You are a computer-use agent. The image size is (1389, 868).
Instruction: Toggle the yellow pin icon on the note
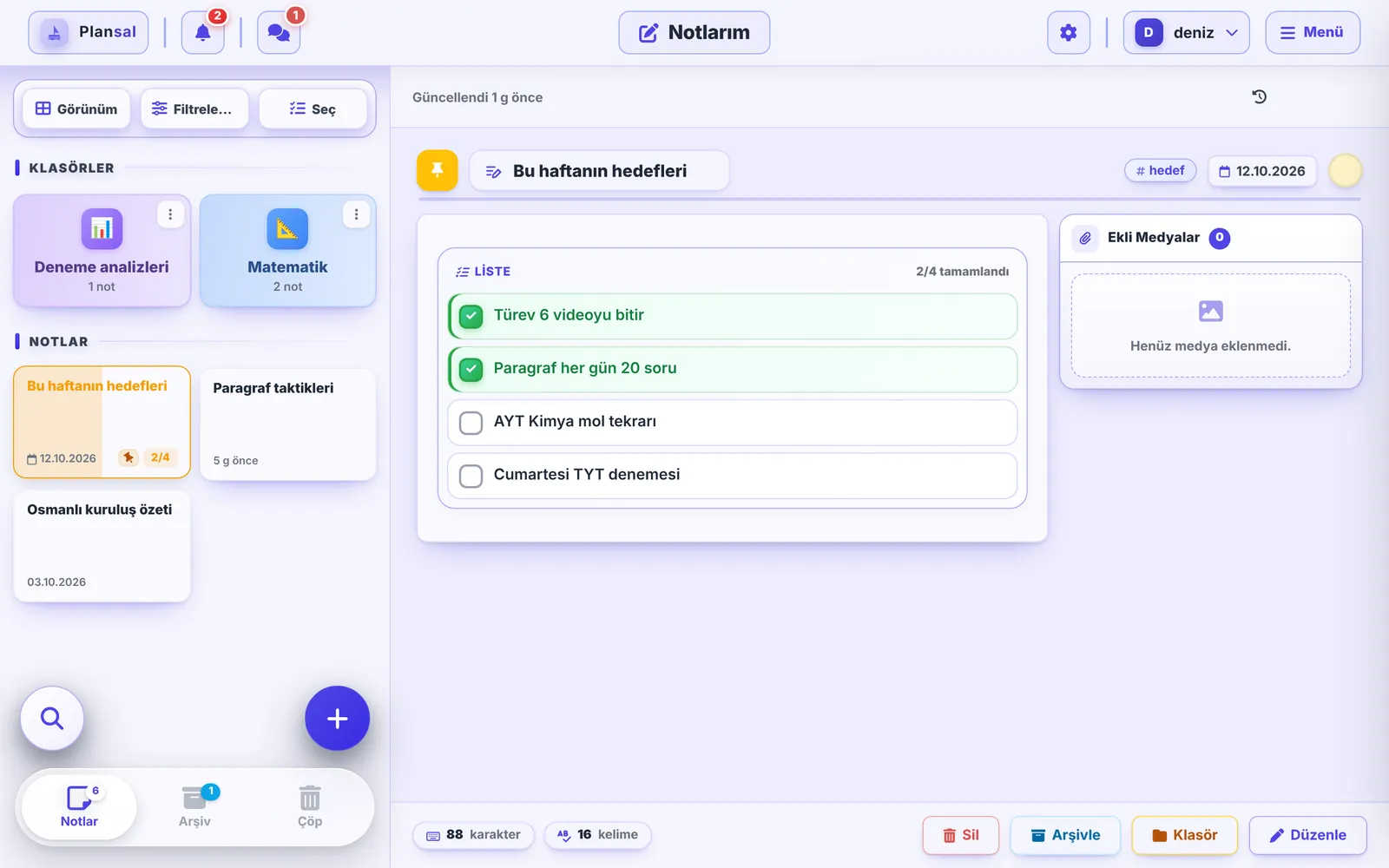click(438, 170)
